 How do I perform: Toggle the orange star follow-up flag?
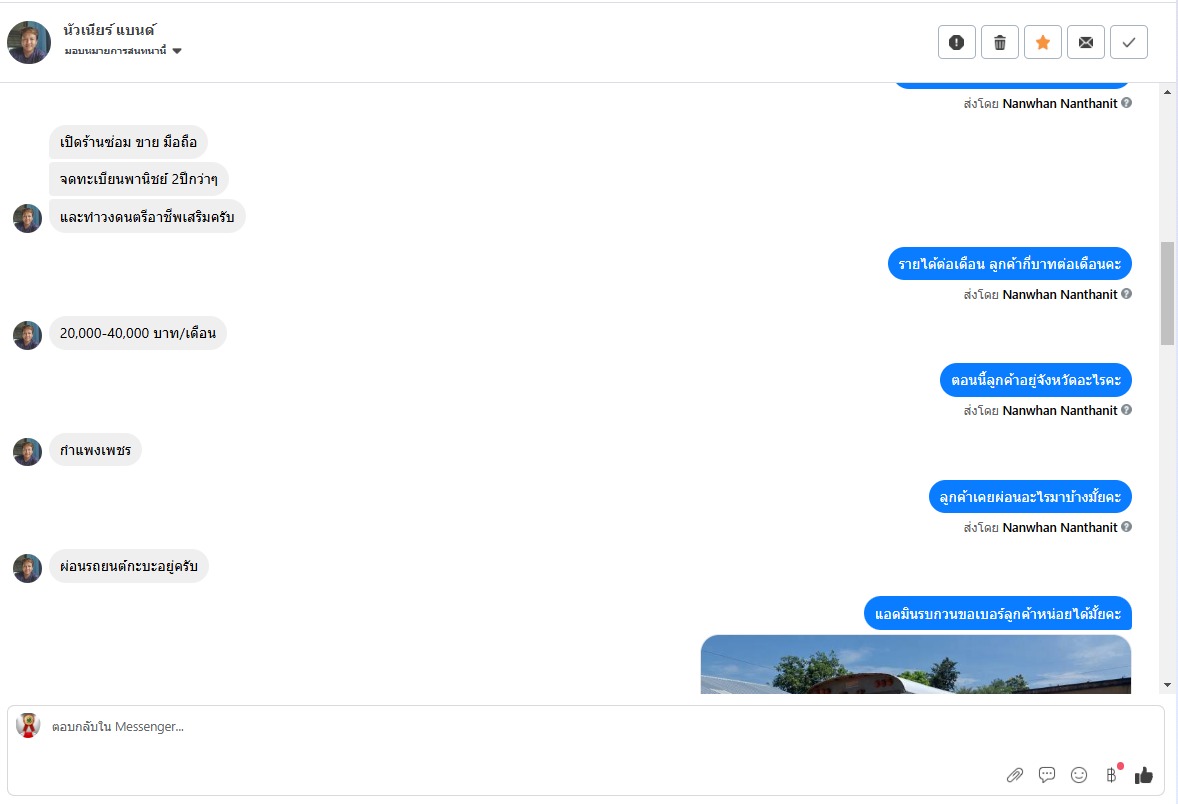(x=1043, y=42)
